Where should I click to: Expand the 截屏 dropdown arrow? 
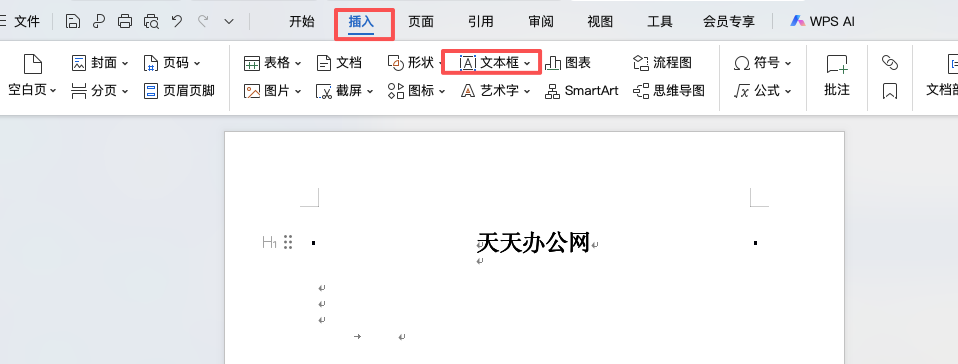click(x=370, y=91)
